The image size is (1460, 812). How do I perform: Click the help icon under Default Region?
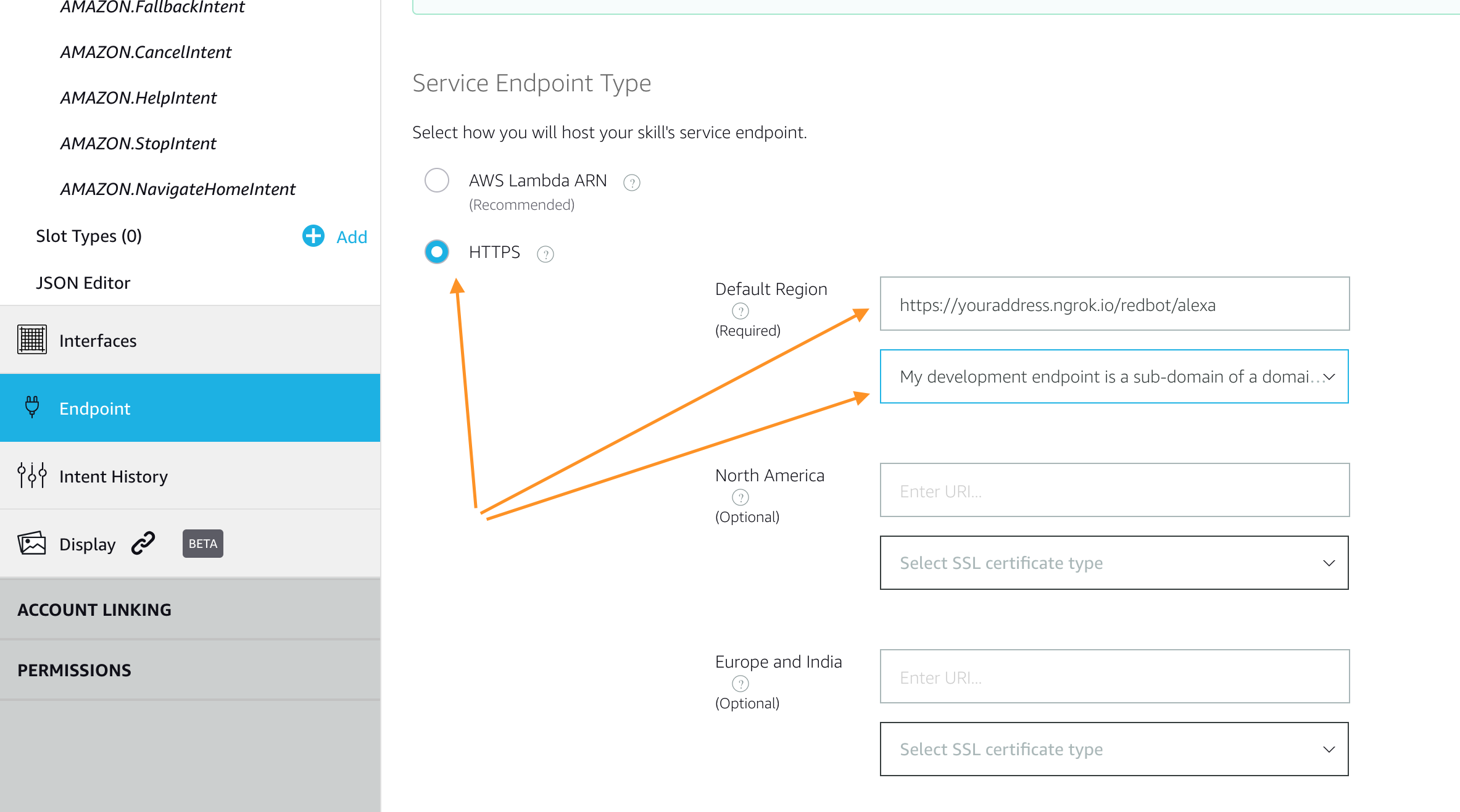pyautogui.click(x=740, y=311)
